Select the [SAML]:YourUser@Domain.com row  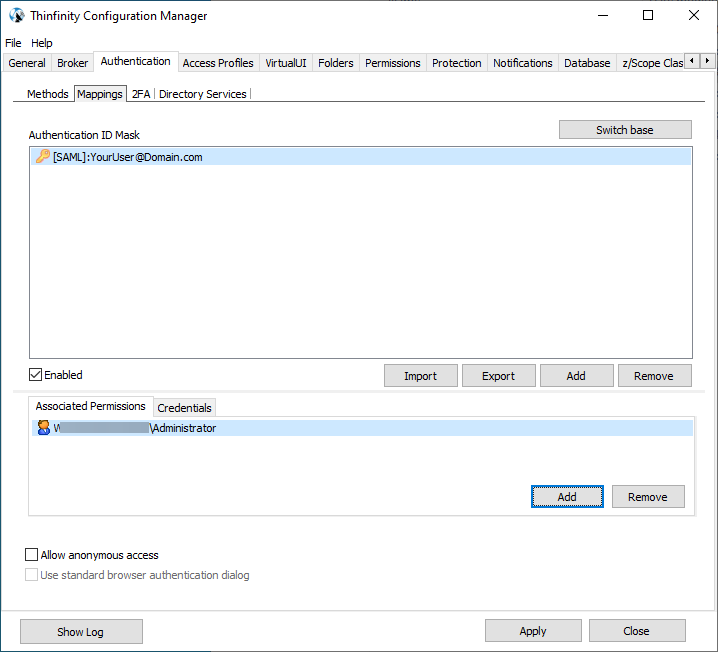(x=361, y=157)
